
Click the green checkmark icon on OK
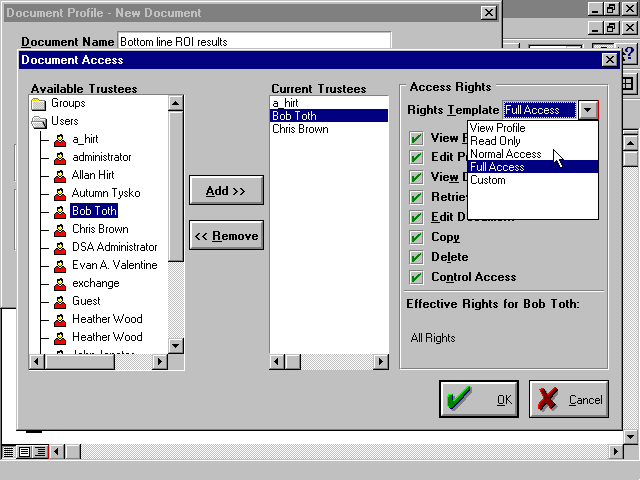pos(459,398)
